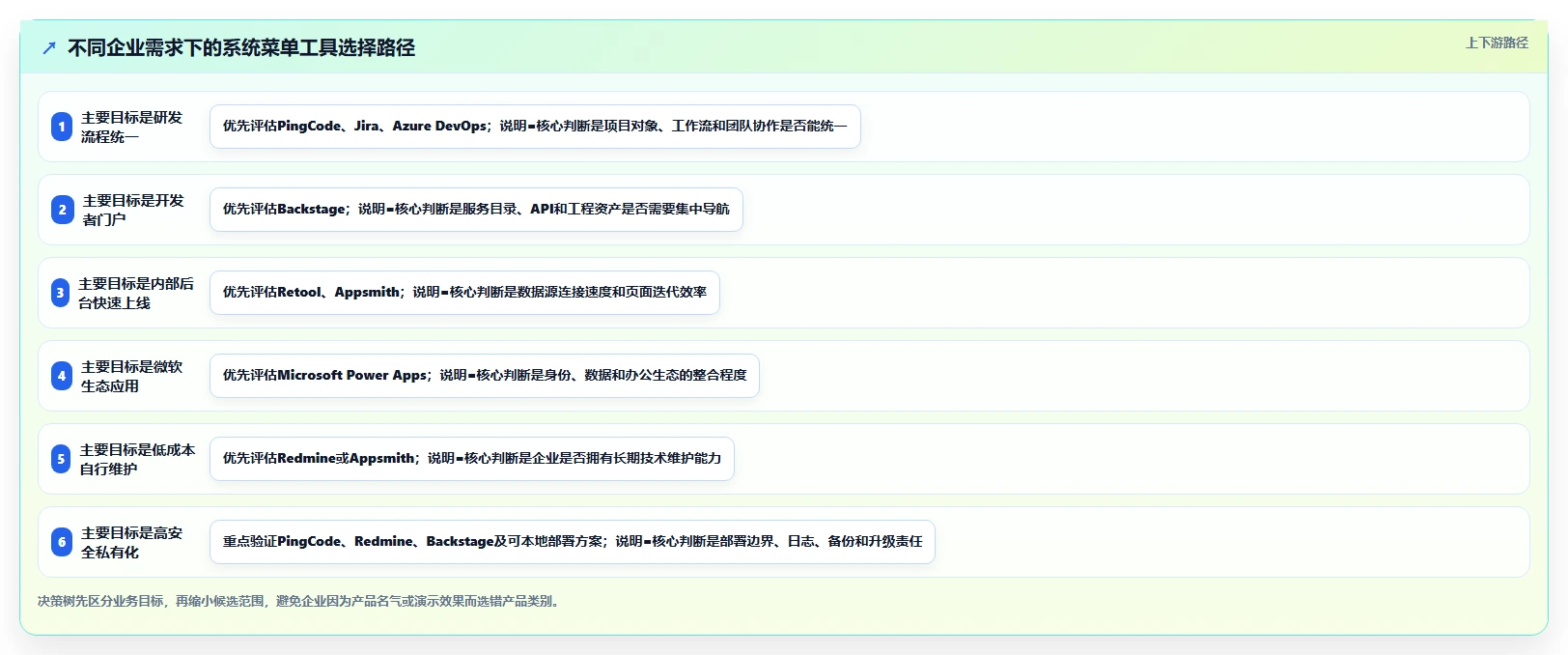Select step number 2 badge
The image size is (1568, 655).
(63, 210)
